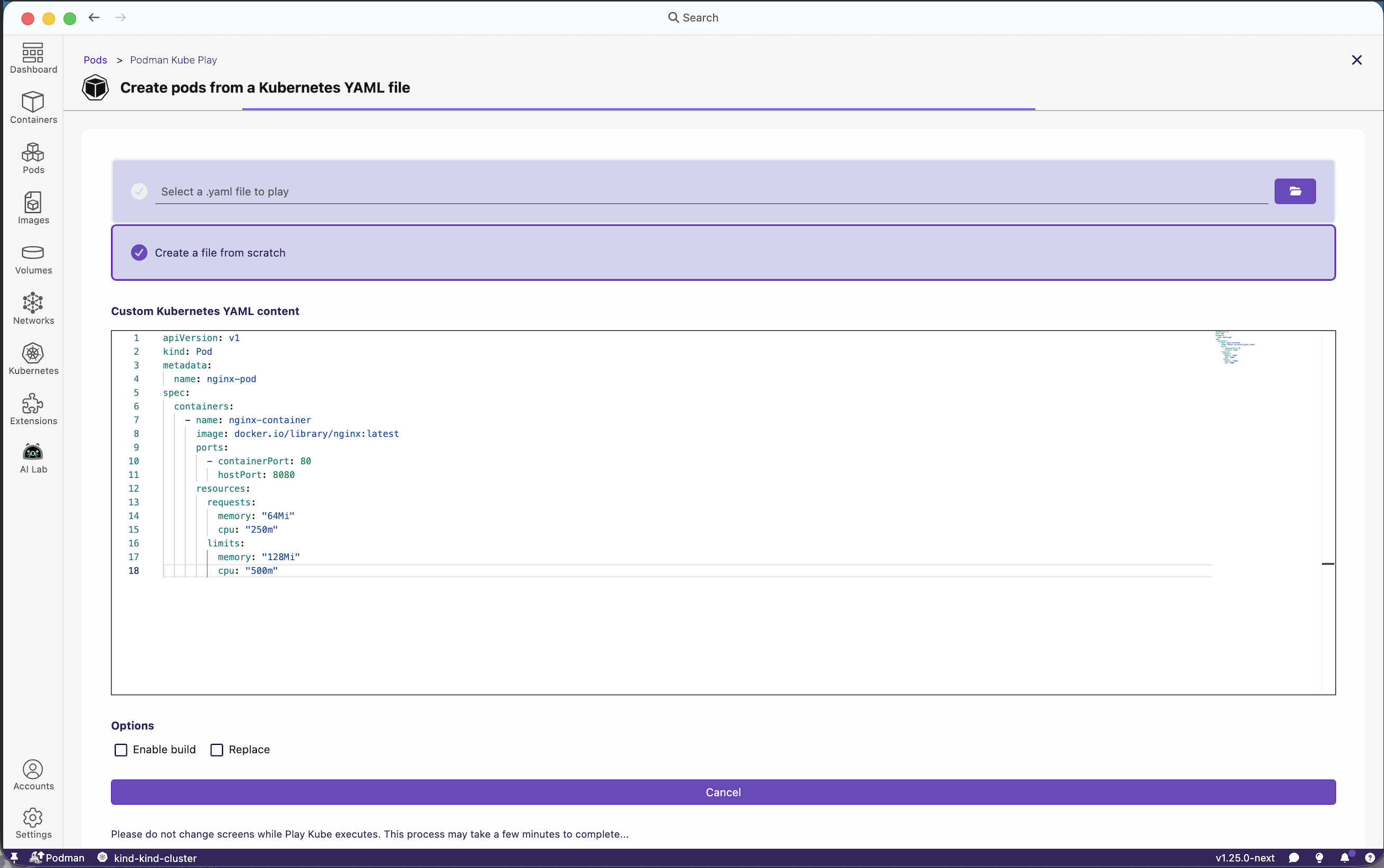Enable the Enable build checkbox

(x=121, y=750)
